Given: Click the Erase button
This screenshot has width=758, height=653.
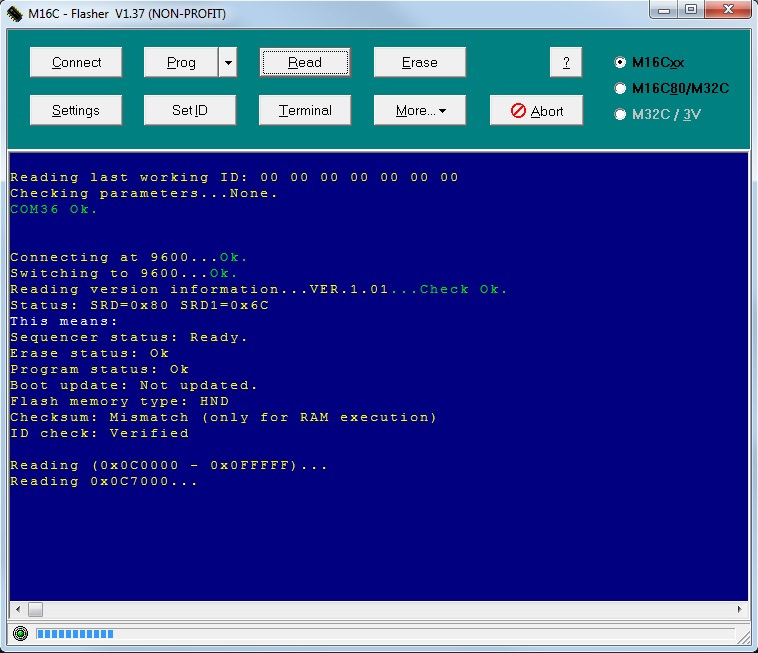Looking at the screenshot, I should [x=420, y=62].
